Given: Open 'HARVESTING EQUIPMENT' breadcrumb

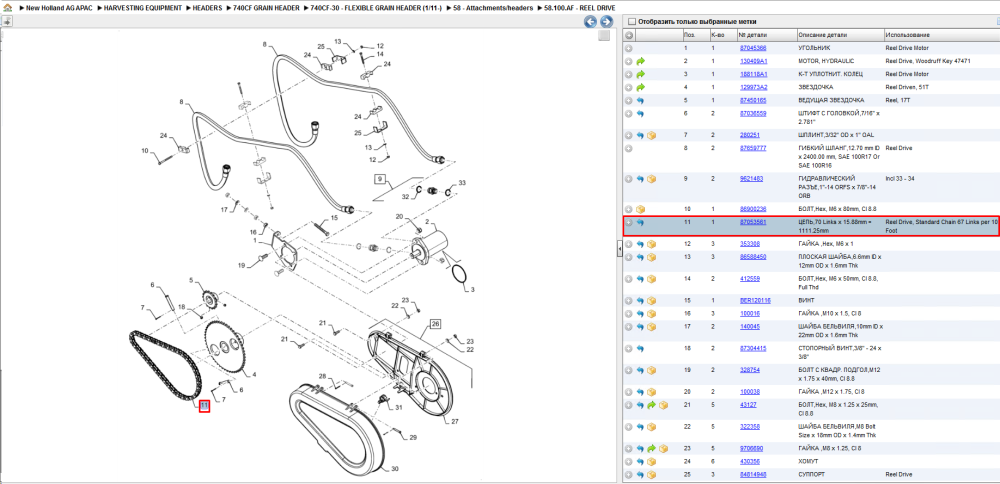Looking at the screenshot, I should point(143,8).
